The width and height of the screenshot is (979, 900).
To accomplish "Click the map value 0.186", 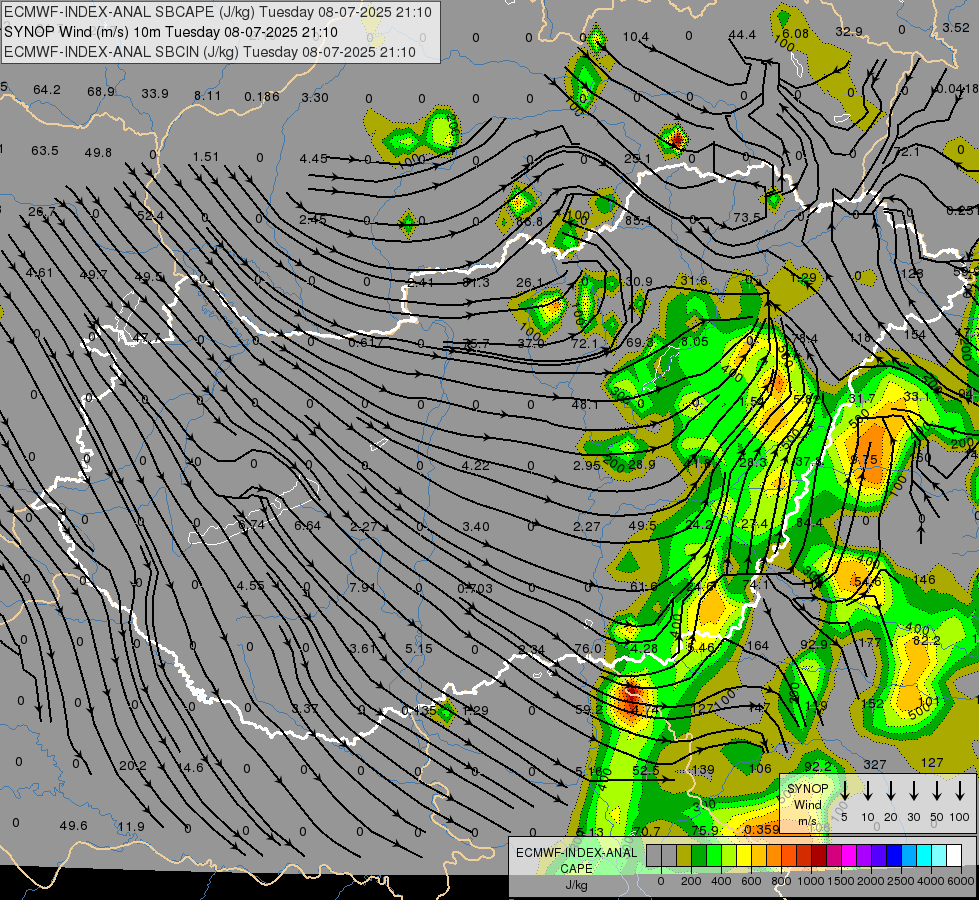I will [x=262, y=96].
